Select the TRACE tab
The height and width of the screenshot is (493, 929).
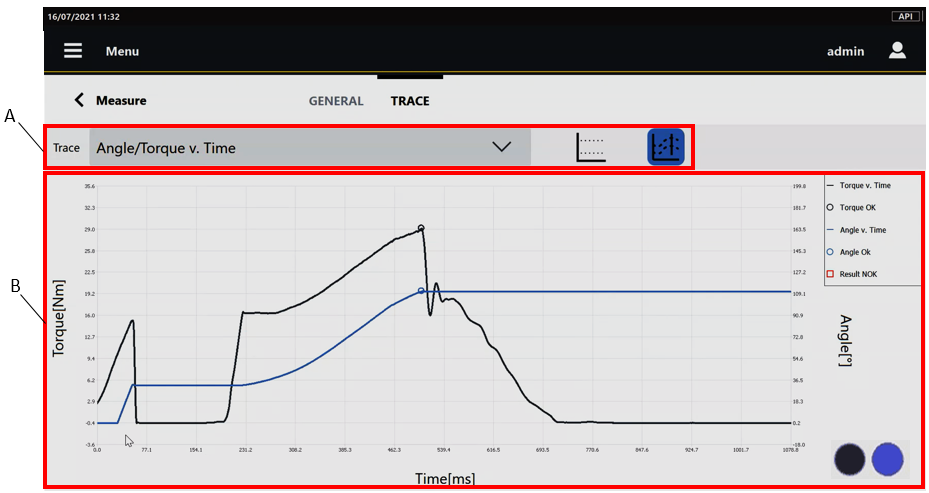tap(410, 101)
